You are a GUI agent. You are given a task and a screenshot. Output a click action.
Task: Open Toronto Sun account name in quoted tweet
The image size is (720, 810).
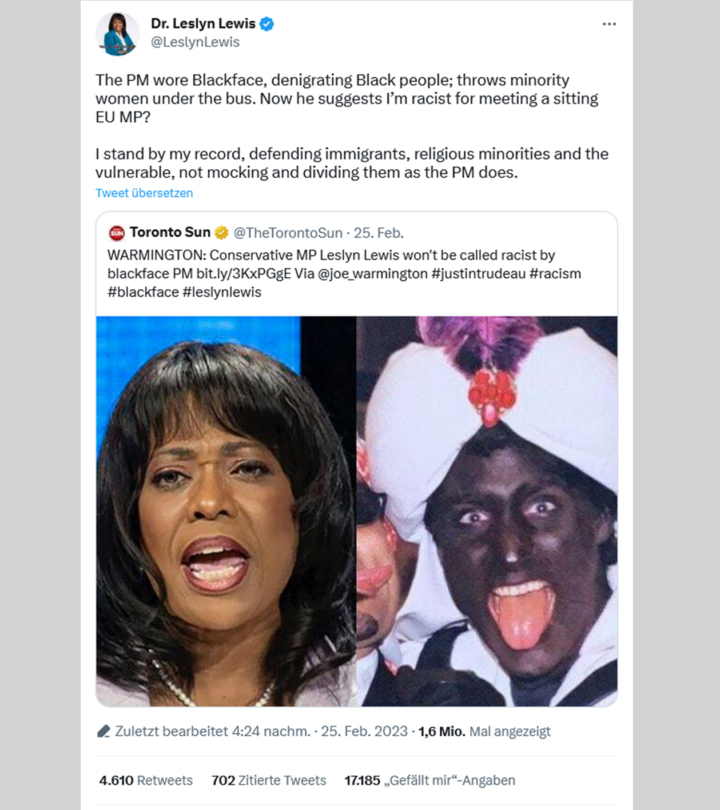point(170,232)
